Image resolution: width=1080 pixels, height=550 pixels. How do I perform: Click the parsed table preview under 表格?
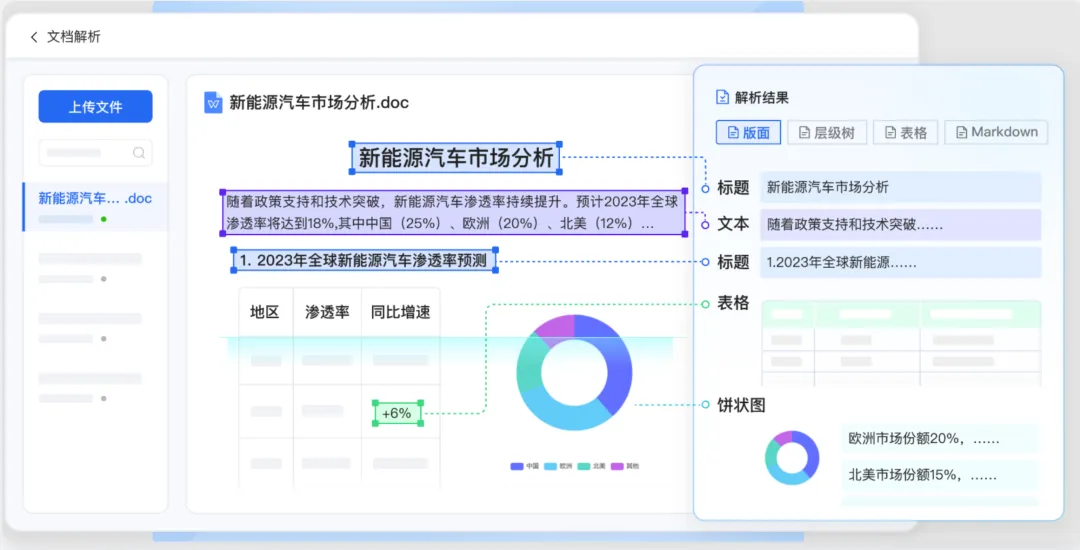tap(901, 343)
